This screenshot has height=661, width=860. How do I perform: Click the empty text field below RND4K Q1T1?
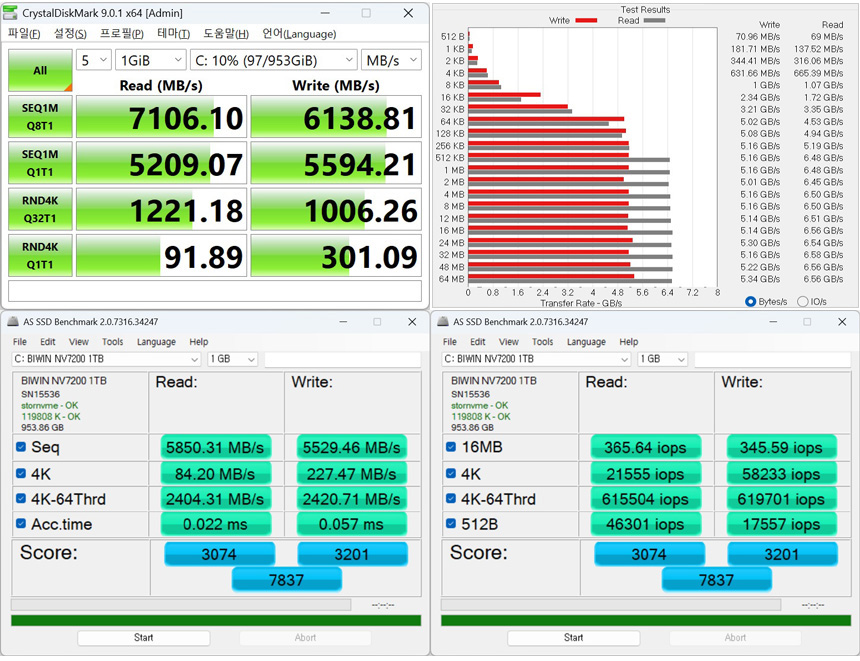click(215, 291)
